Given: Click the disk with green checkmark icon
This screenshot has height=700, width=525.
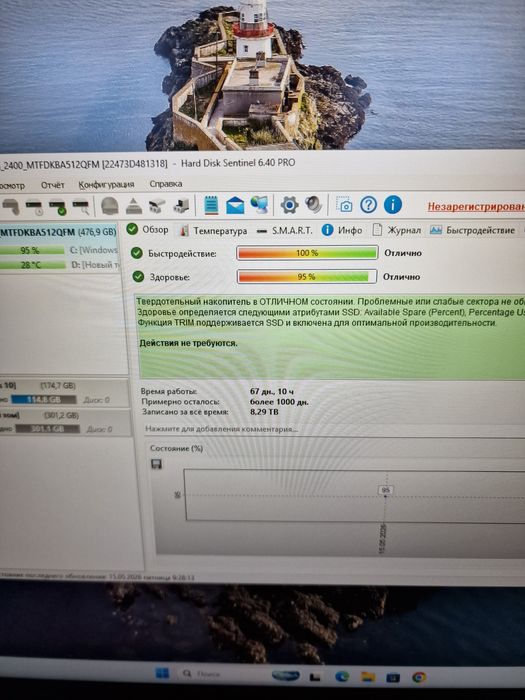Looking at the screenshot, I should tap(58, 207).
